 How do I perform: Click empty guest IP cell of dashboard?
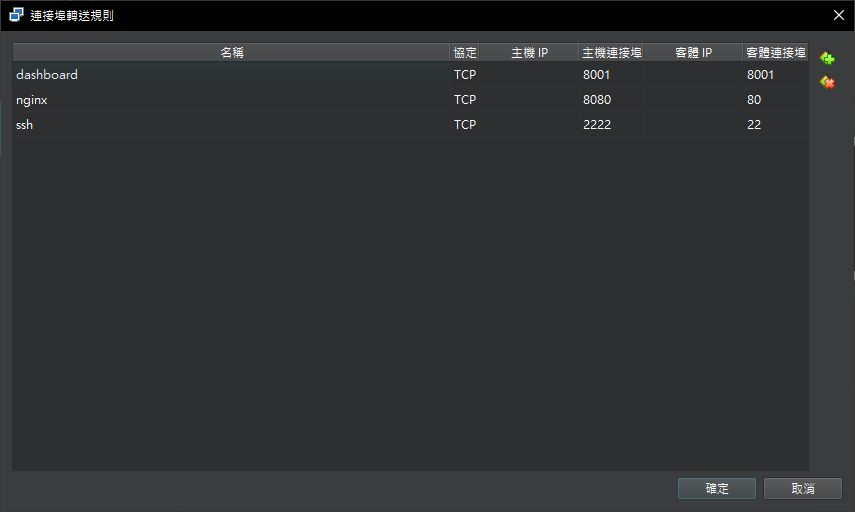tap(693, 75)
